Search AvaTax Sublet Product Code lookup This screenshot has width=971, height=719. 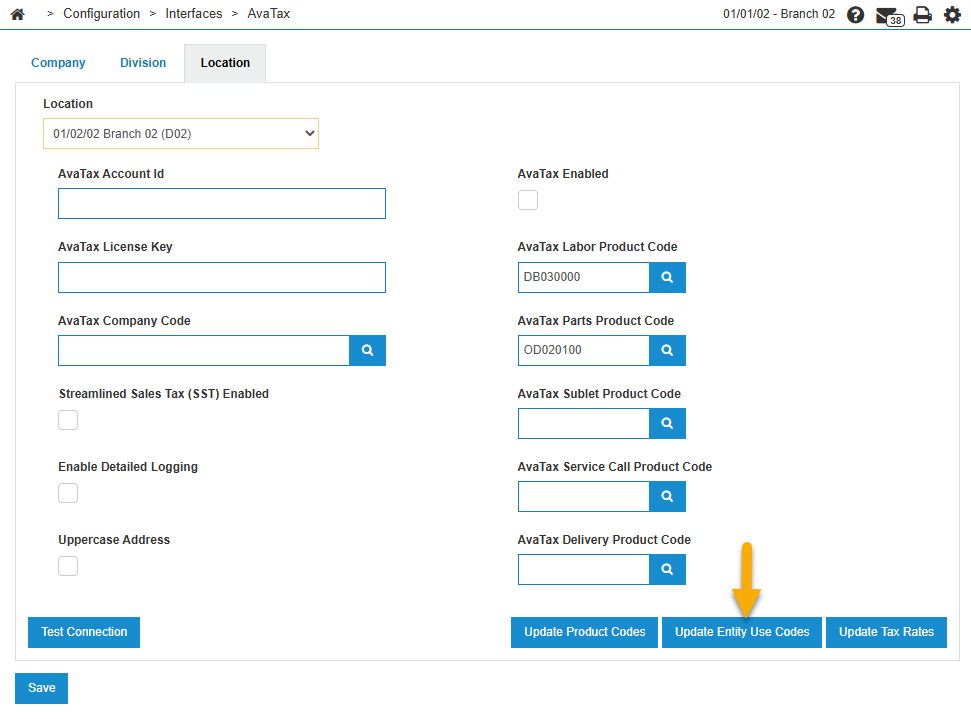[667, 424]
